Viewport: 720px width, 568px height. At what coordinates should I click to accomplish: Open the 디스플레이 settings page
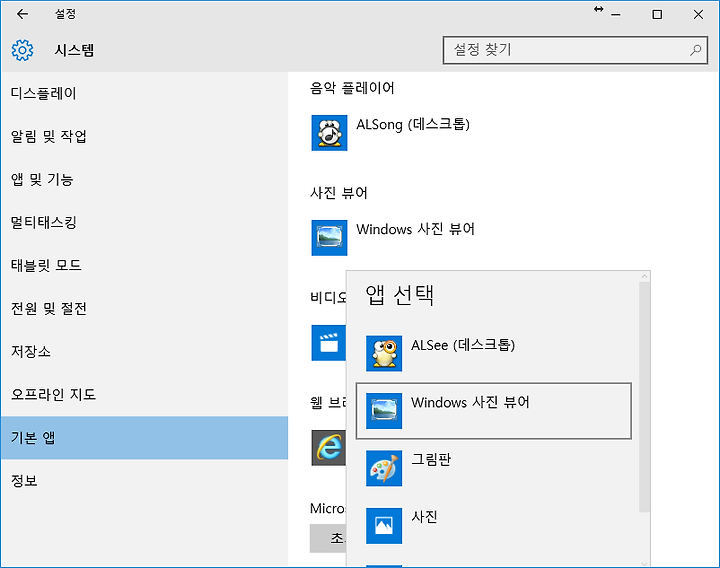(145, 93)
